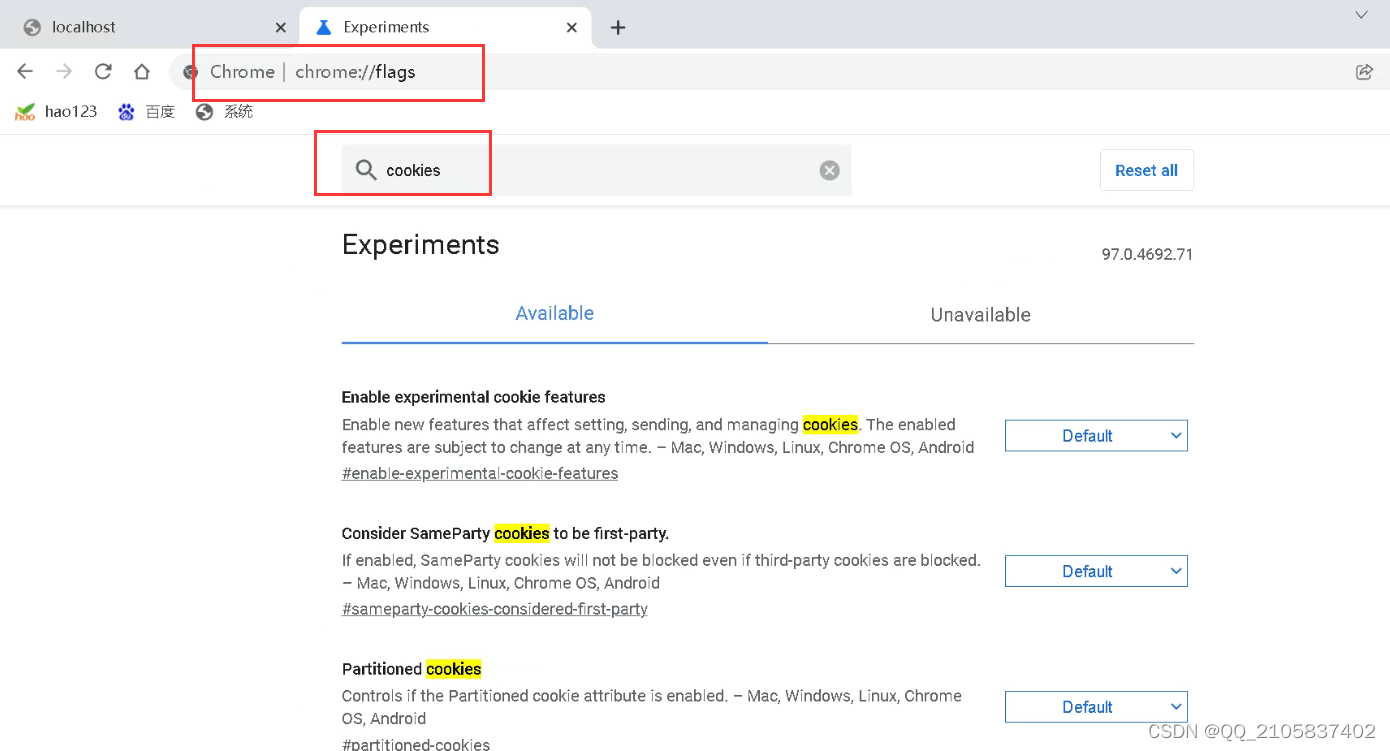Go back to the previous page

coord(25,71)
